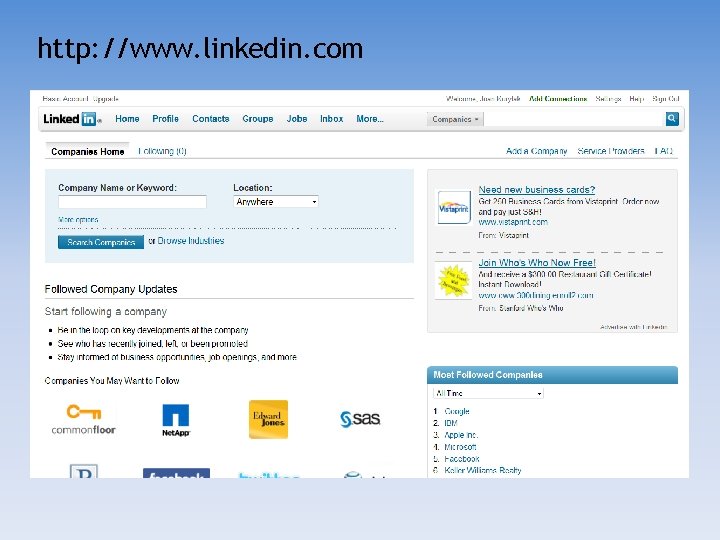Image resolution: width=720 pixels, height=540 pixels.
Task: Select the SAS company logo
Action: click(x=360, y=419)
